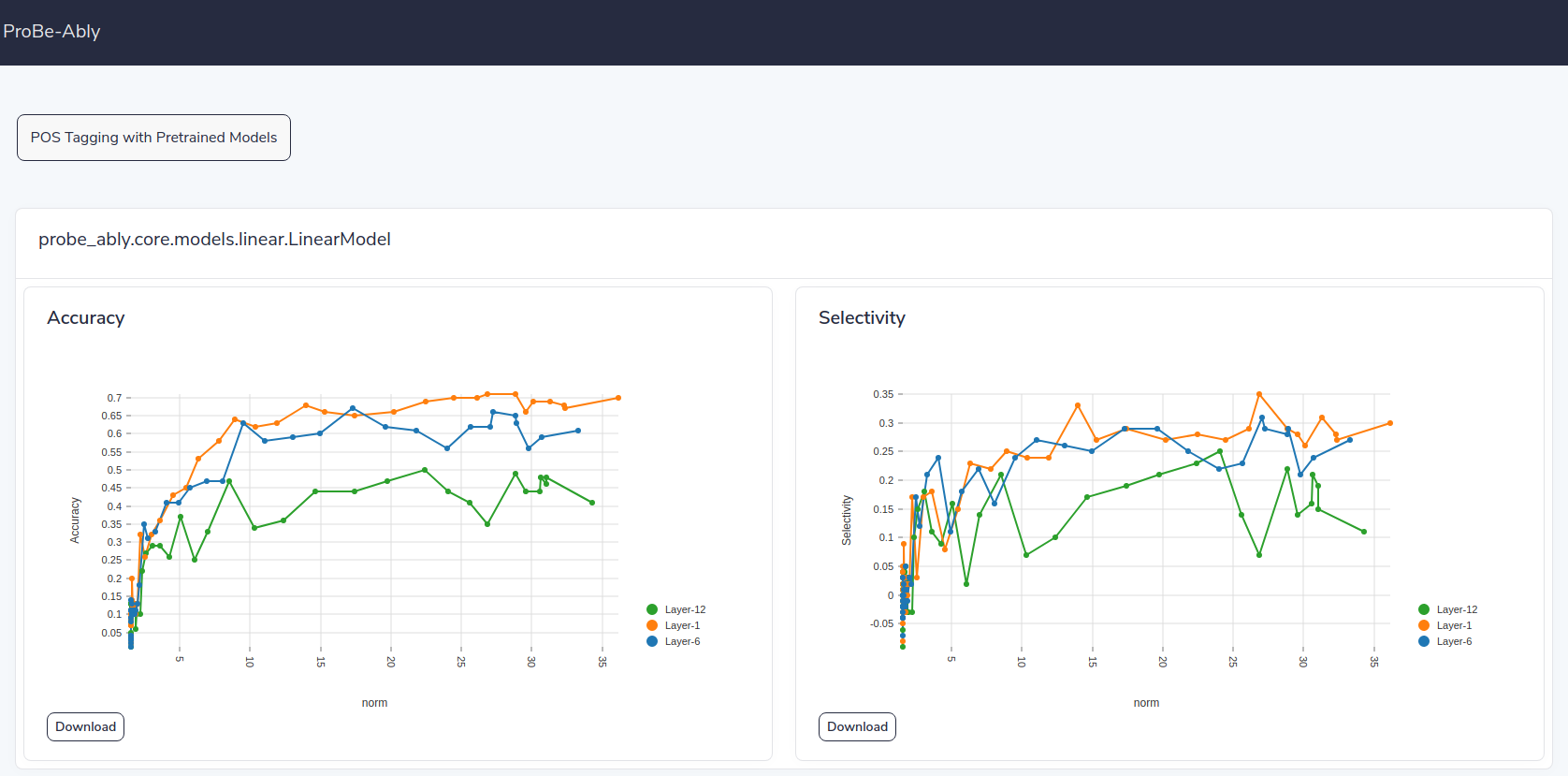Click the norm axis label under Accuracy chart
Viewport: 1568px width, 776px height.
374,703
